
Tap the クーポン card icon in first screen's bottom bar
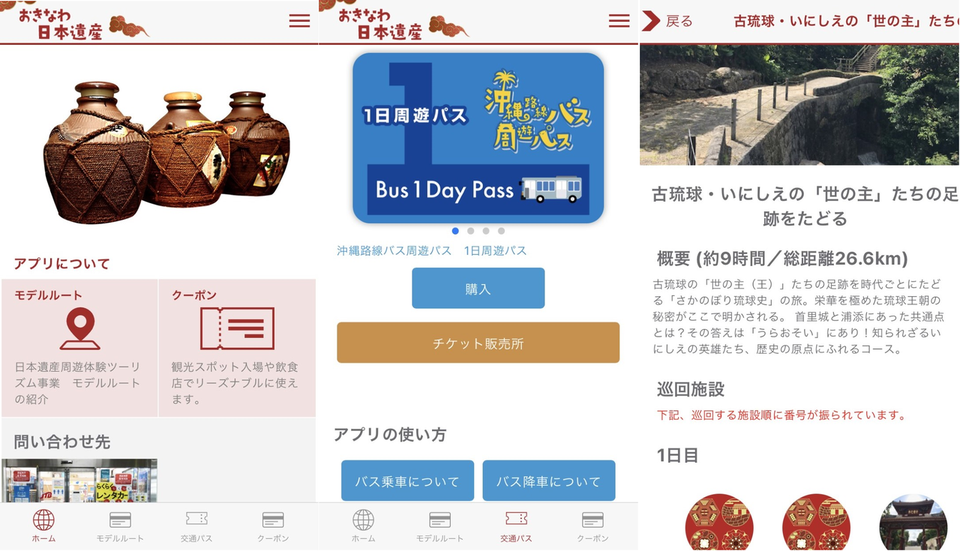point(272,520)
